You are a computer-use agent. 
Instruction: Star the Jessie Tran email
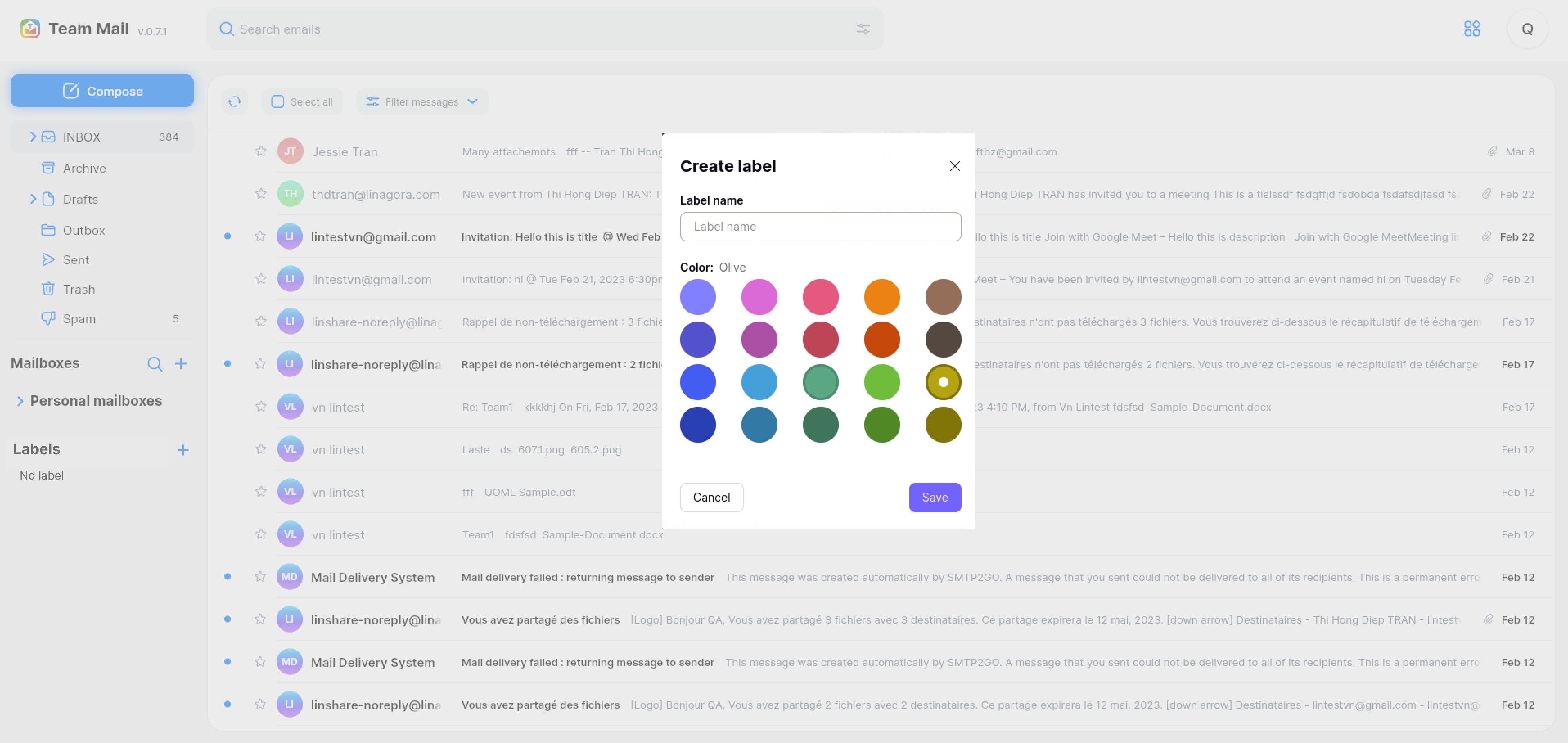261,151
